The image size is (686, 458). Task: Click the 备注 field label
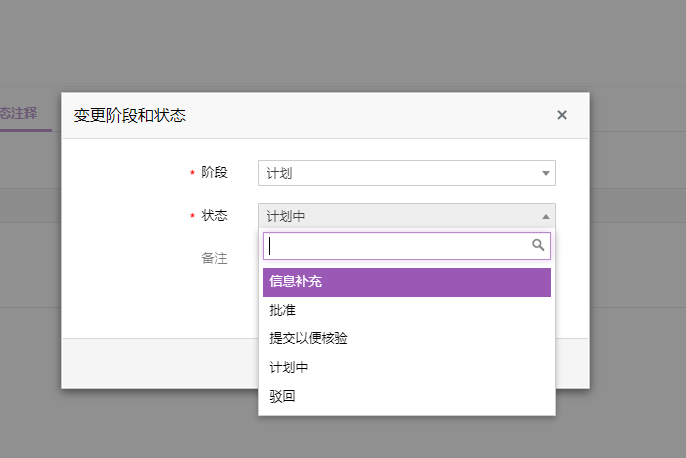pos(214,258)
